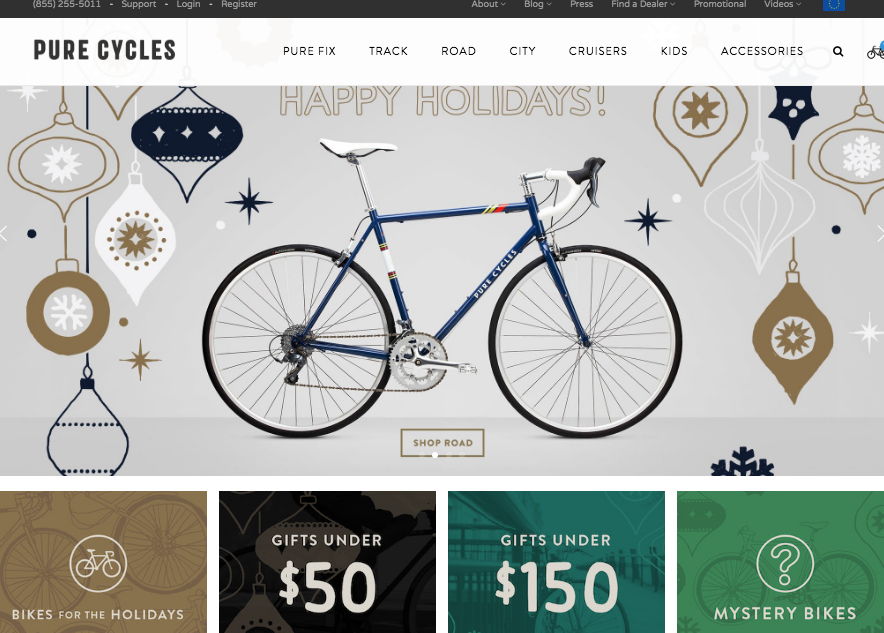Follow the Register link
This screenshot has height=633, width=884.
(x=238, y=5)
